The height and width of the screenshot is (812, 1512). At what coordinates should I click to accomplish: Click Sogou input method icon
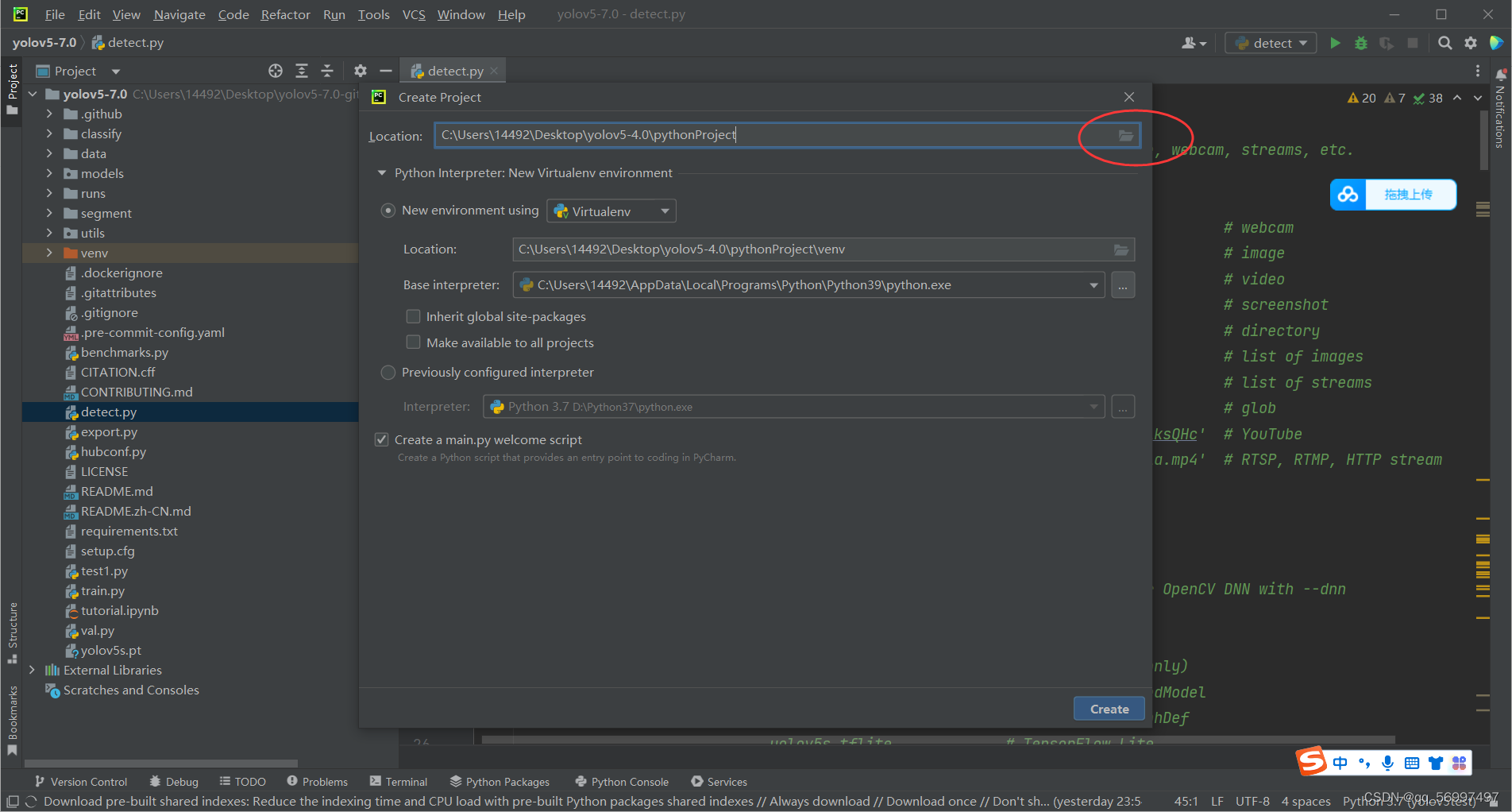tap(1312, 761)
